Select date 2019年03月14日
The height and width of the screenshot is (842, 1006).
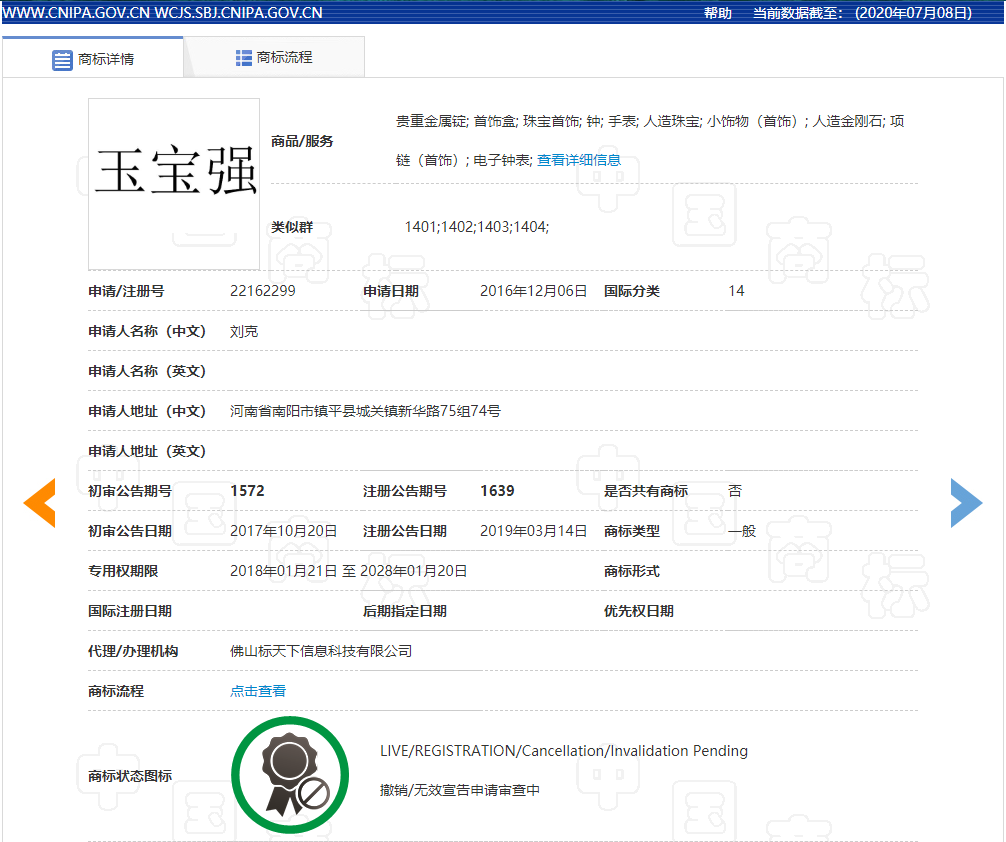click(533, 531)
